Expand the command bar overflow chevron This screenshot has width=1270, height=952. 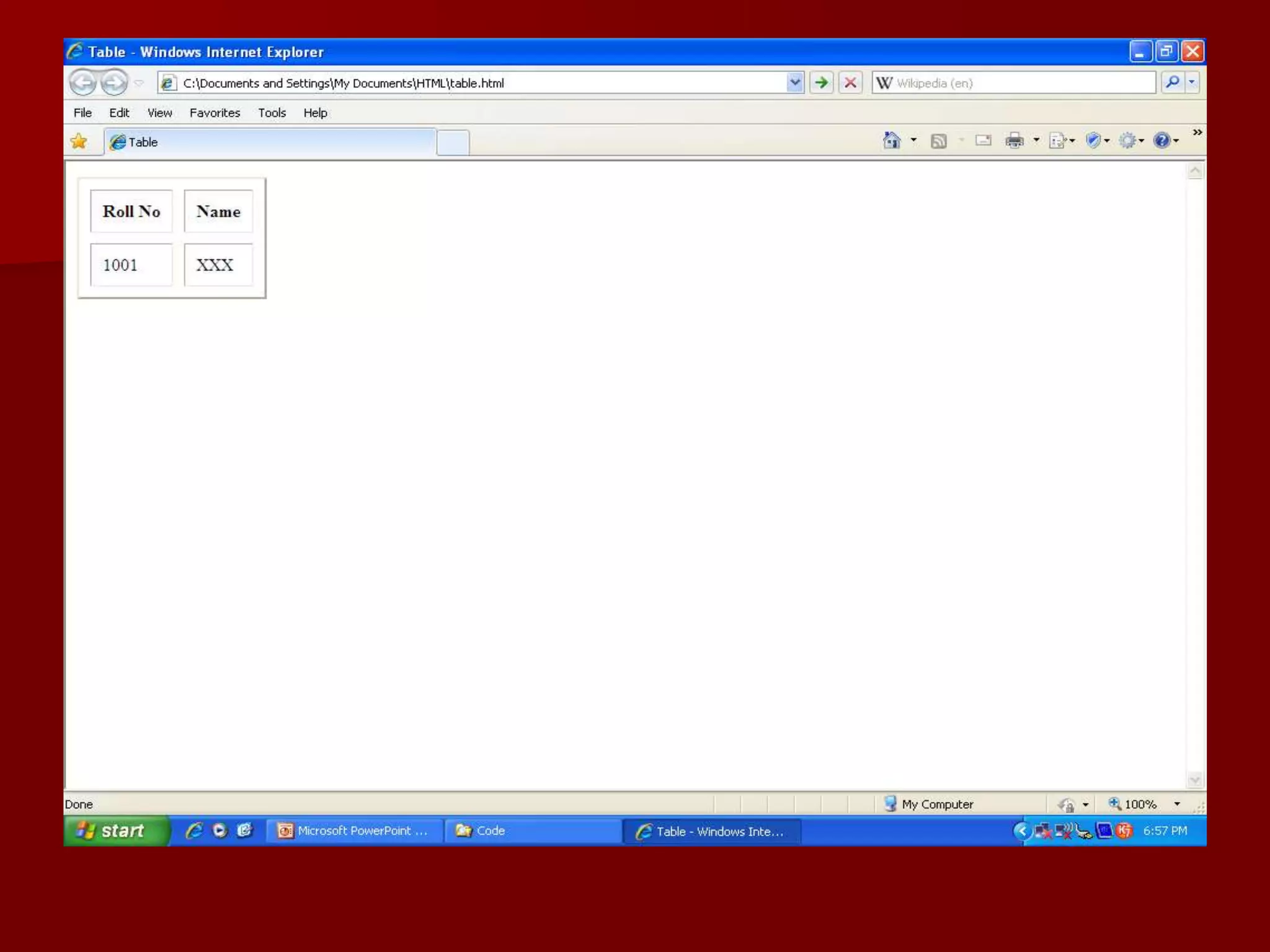(1197, 133)
